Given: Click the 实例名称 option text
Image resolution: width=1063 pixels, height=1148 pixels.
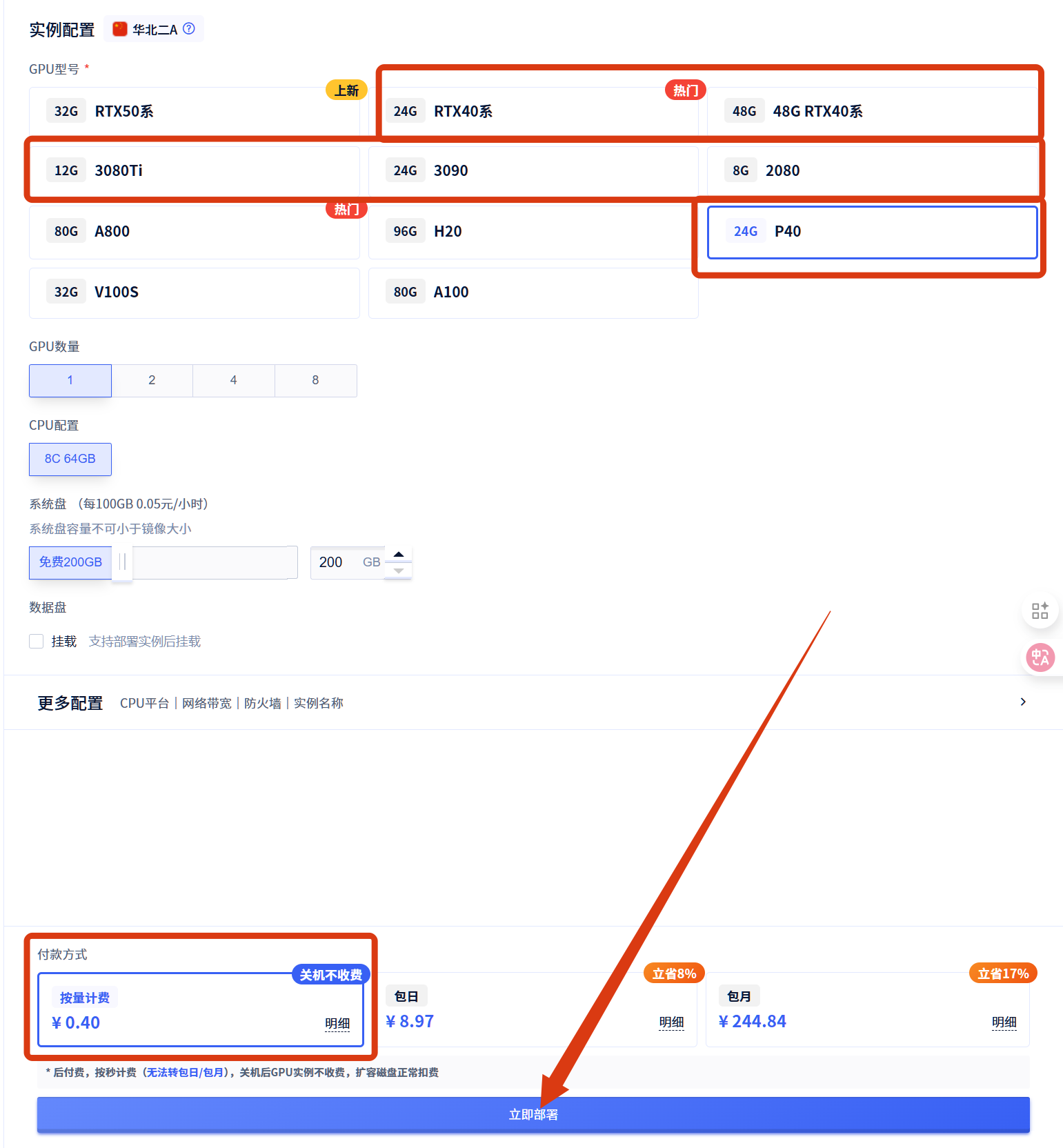Looking at the screenshot, I should [319, 703].
